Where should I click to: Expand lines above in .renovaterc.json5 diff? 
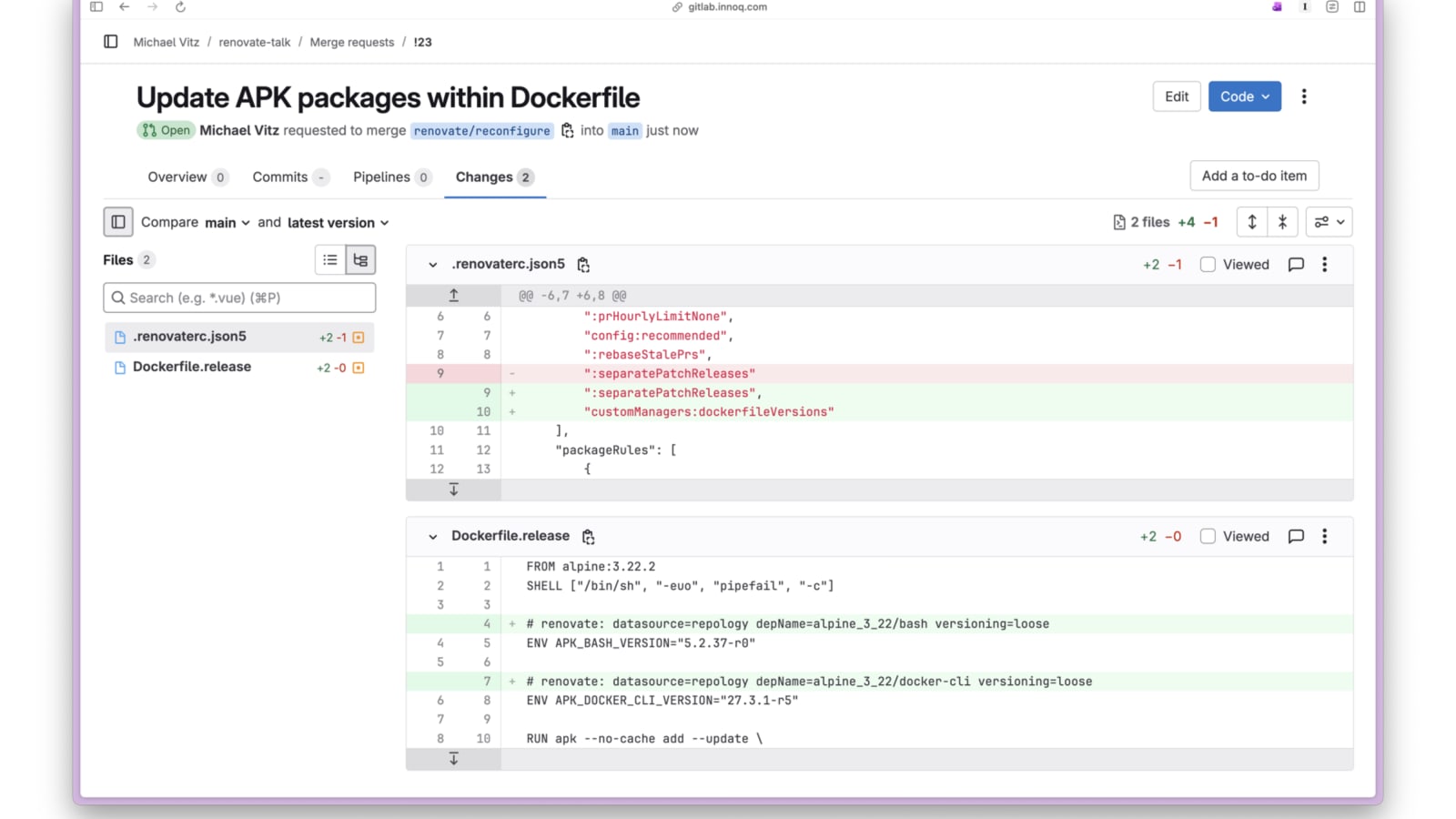pos(454,296)
